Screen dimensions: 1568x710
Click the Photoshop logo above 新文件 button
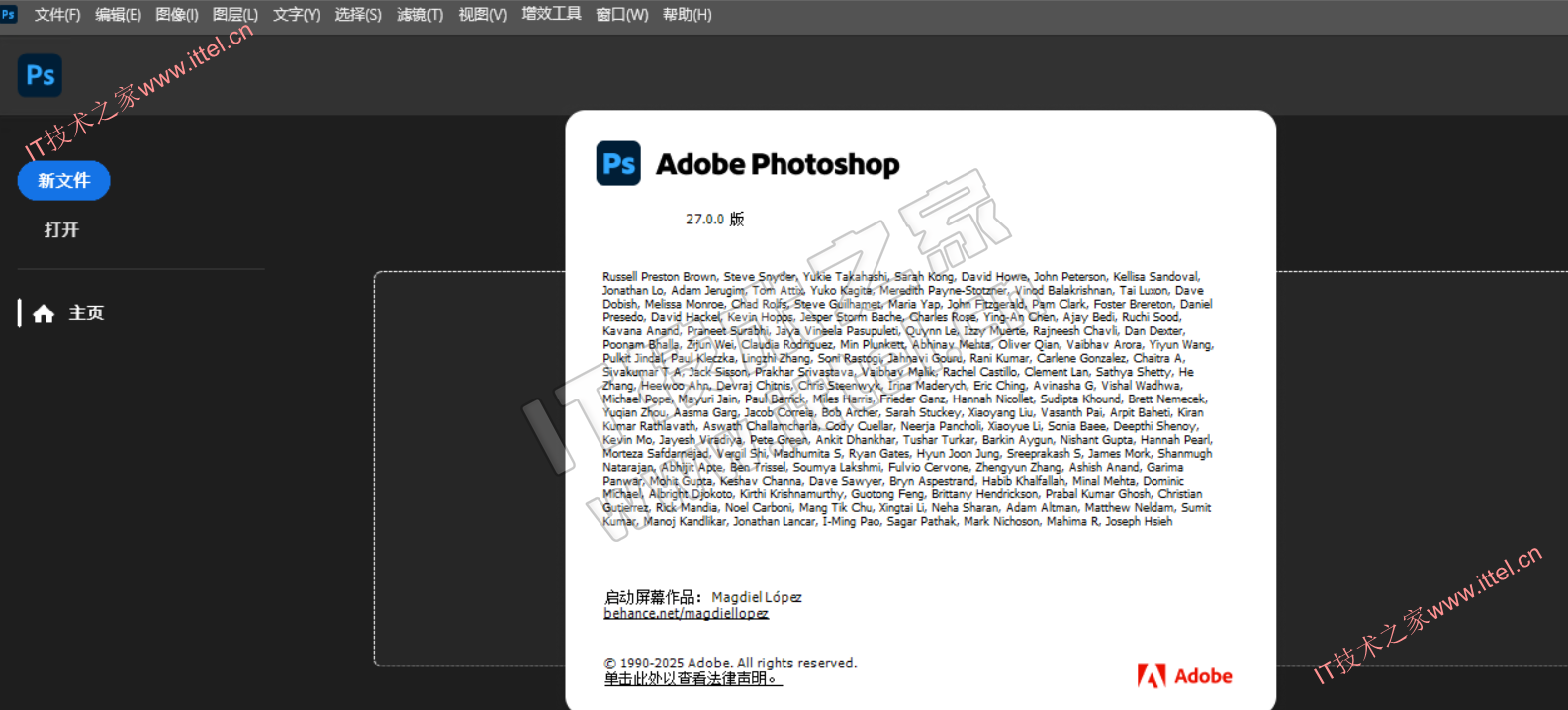40,75
